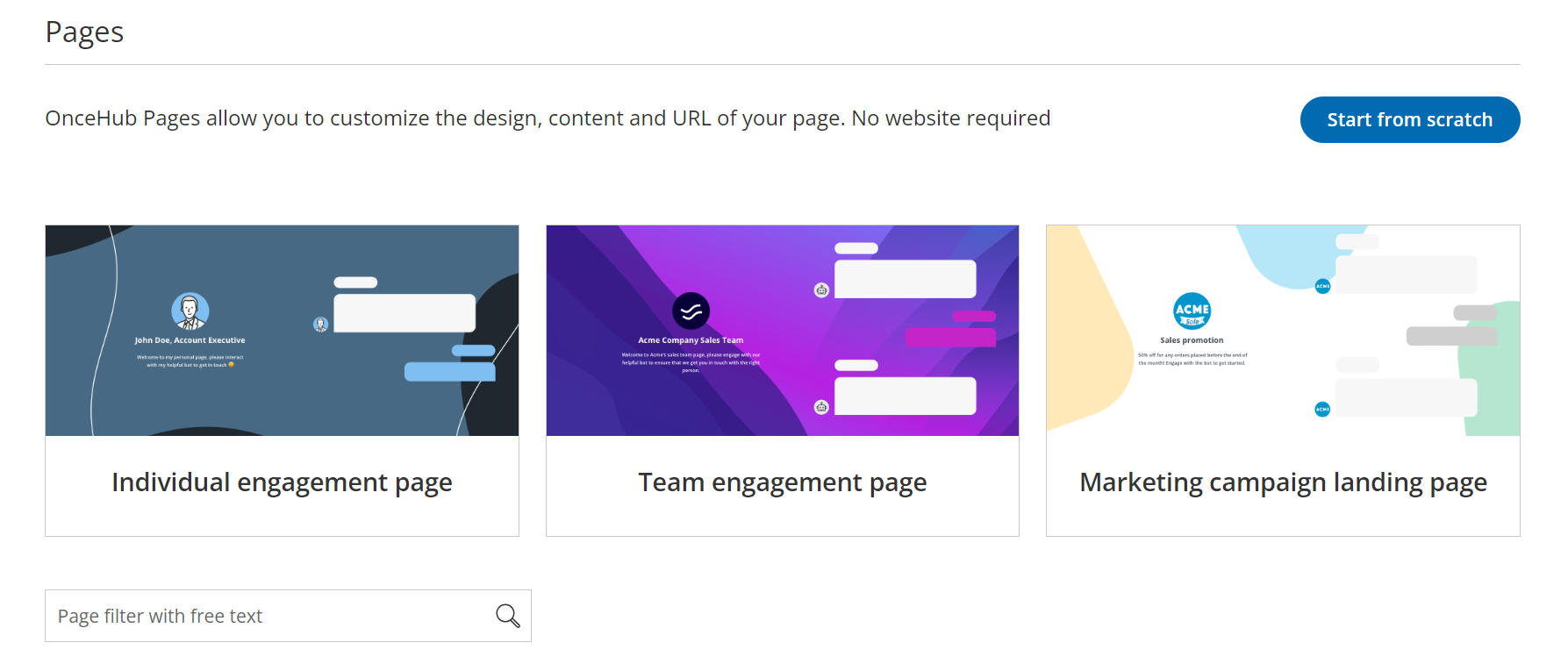
Task: Select the small ACME icon near chat bubbles
Action: [x=1322, y=285]
